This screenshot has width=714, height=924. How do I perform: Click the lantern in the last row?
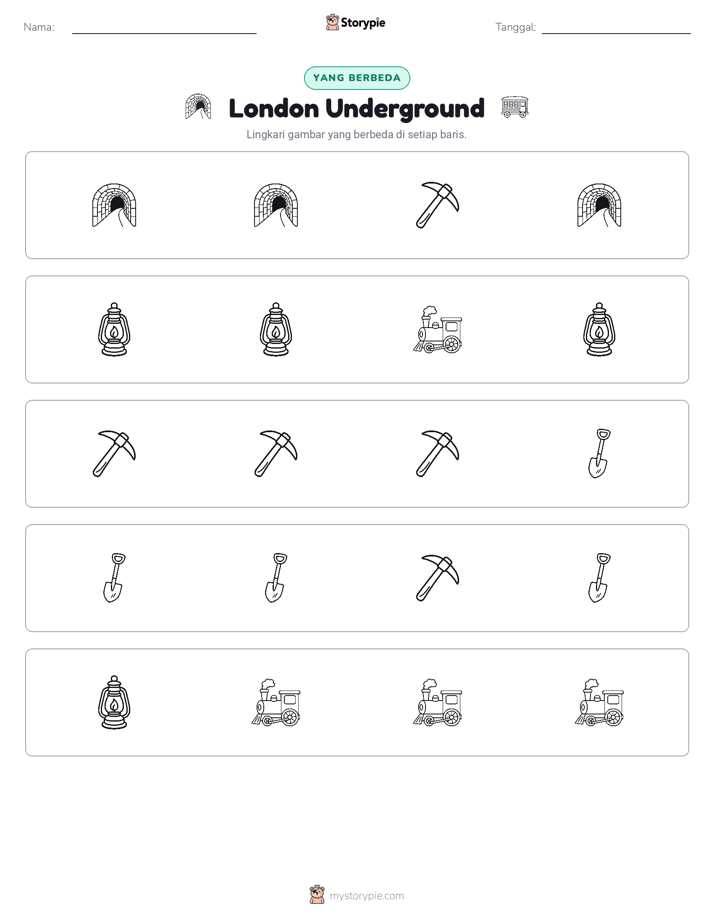[114, 702]
